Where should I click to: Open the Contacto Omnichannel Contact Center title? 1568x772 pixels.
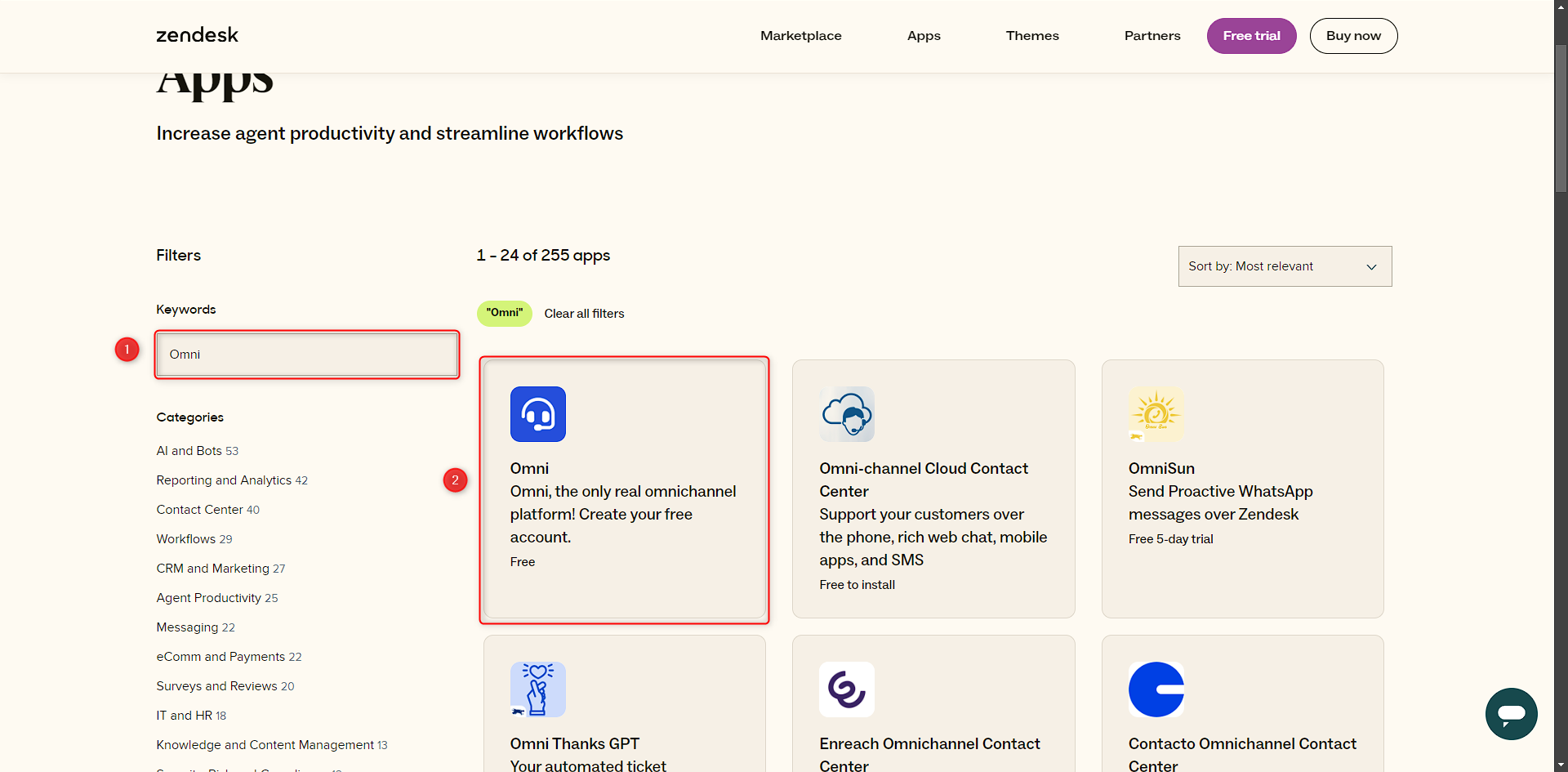pyautogui.click(x=1242, y=754)
